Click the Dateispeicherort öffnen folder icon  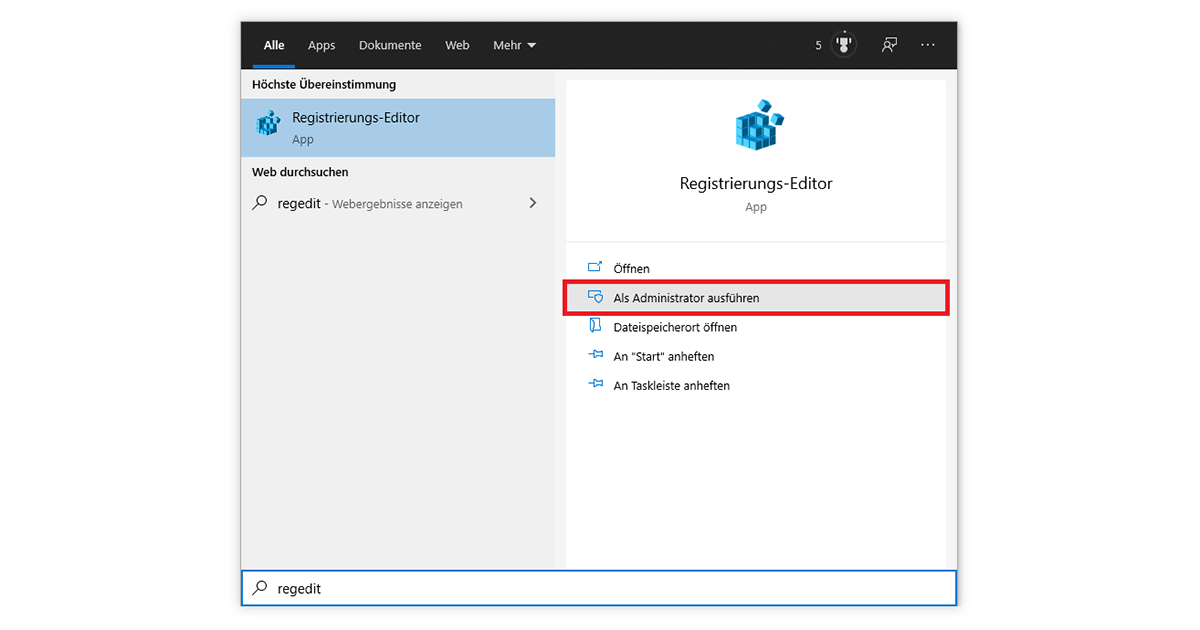595,326
